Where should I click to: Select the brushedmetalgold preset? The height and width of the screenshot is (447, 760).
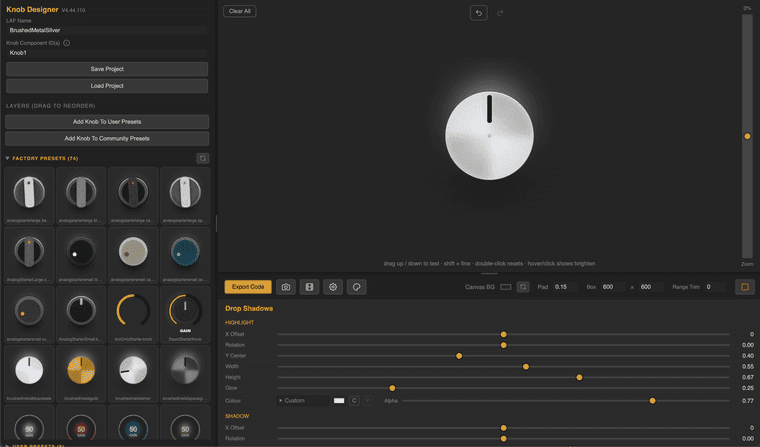pos(81,373)
